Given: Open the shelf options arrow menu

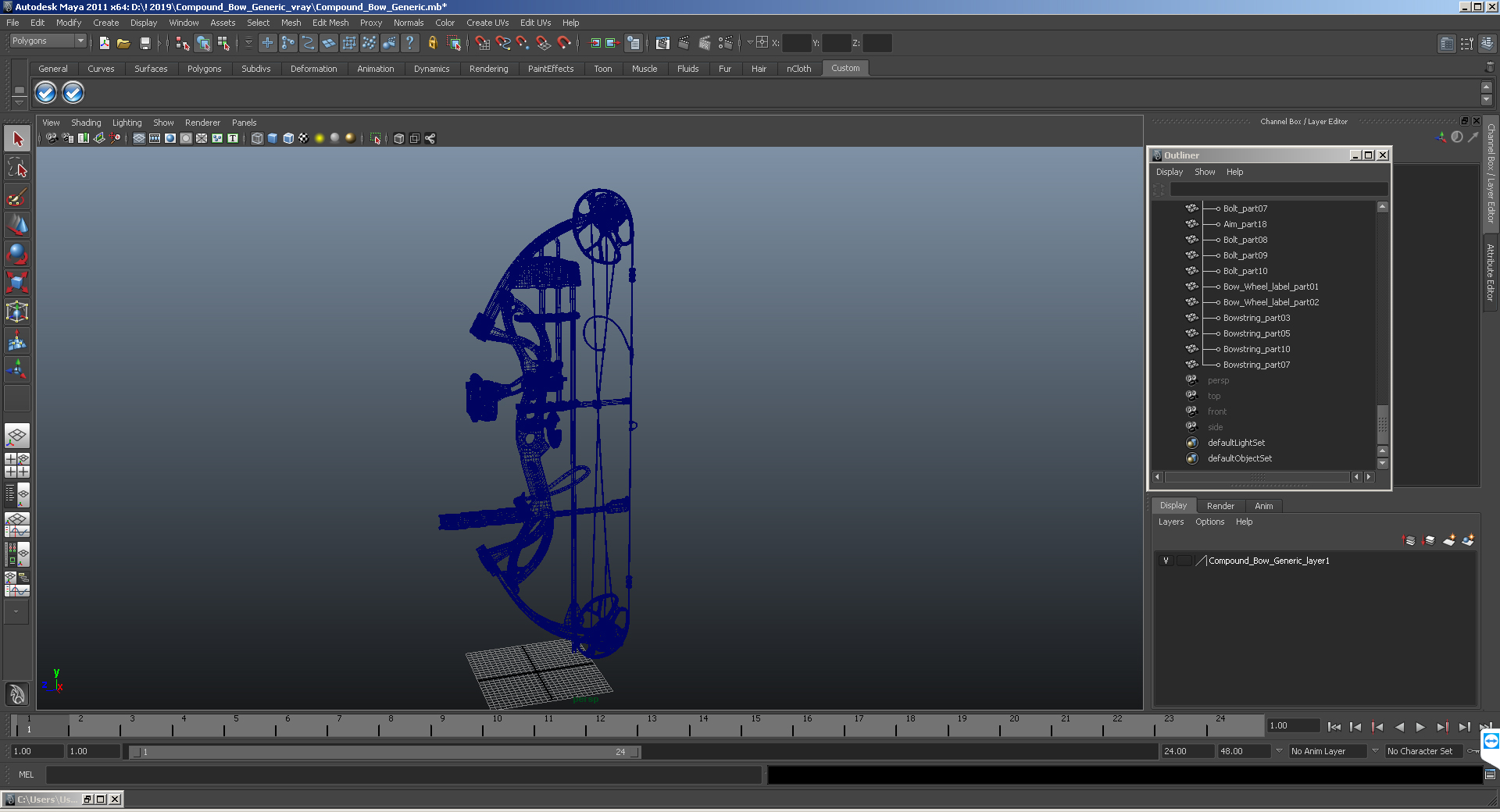Looking at the screenshot, I should [x=19, y=102].
